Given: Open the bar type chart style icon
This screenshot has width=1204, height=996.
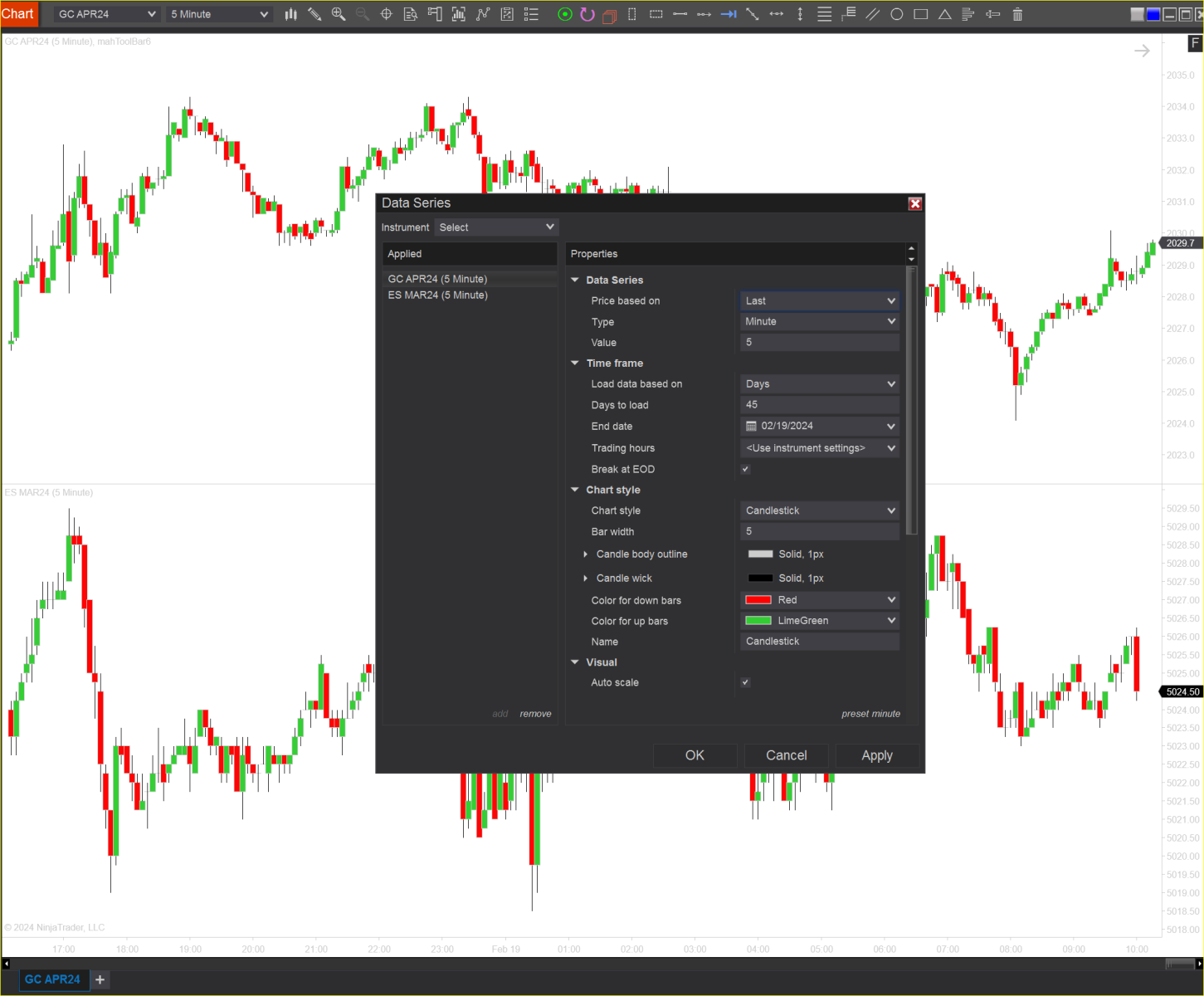Looking at the screenshot, I should (x=290, y=14).
